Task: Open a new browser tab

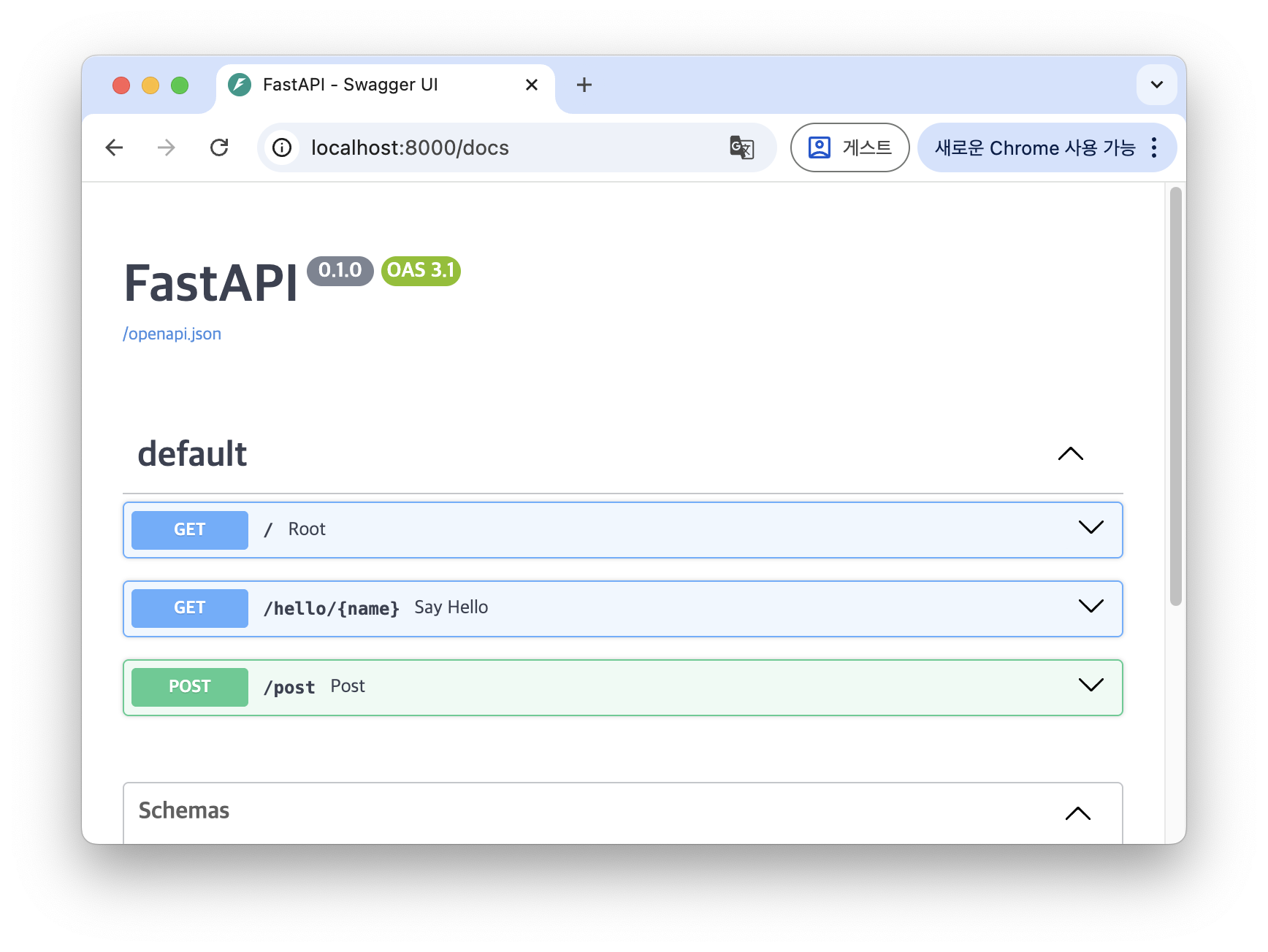Action: 584,85
